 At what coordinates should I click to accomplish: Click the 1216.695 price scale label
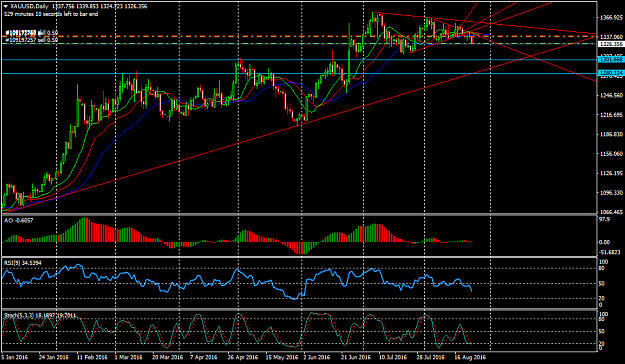click(611, 115)
